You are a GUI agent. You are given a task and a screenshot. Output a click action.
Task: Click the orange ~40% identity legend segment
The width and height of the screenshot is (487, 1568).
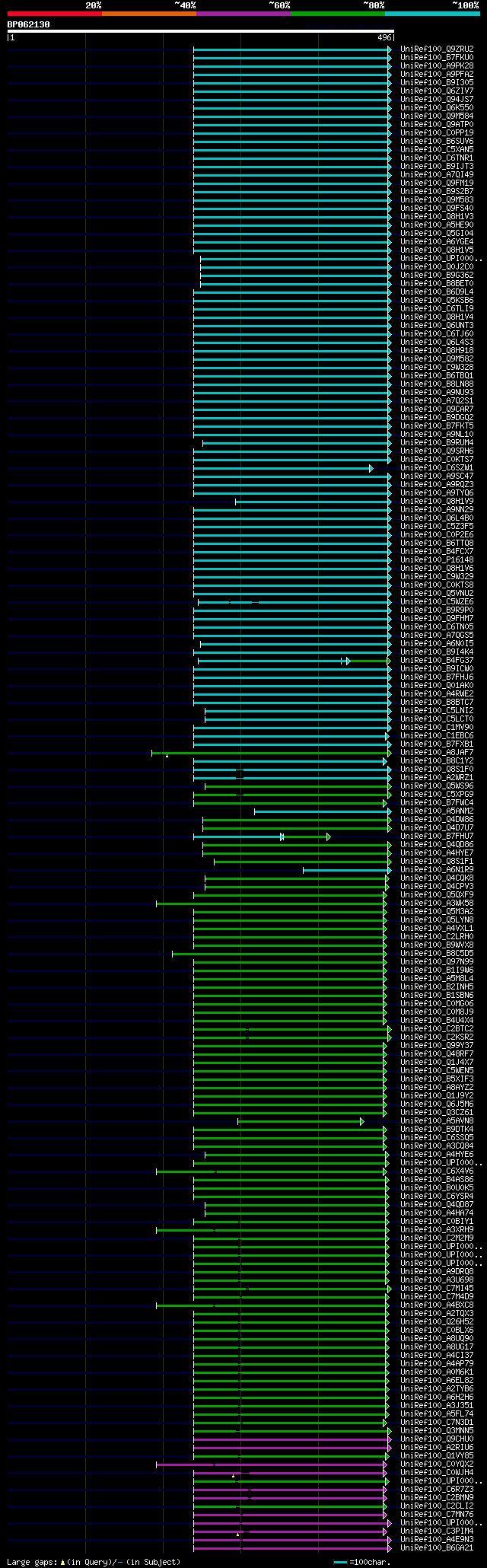149,14
